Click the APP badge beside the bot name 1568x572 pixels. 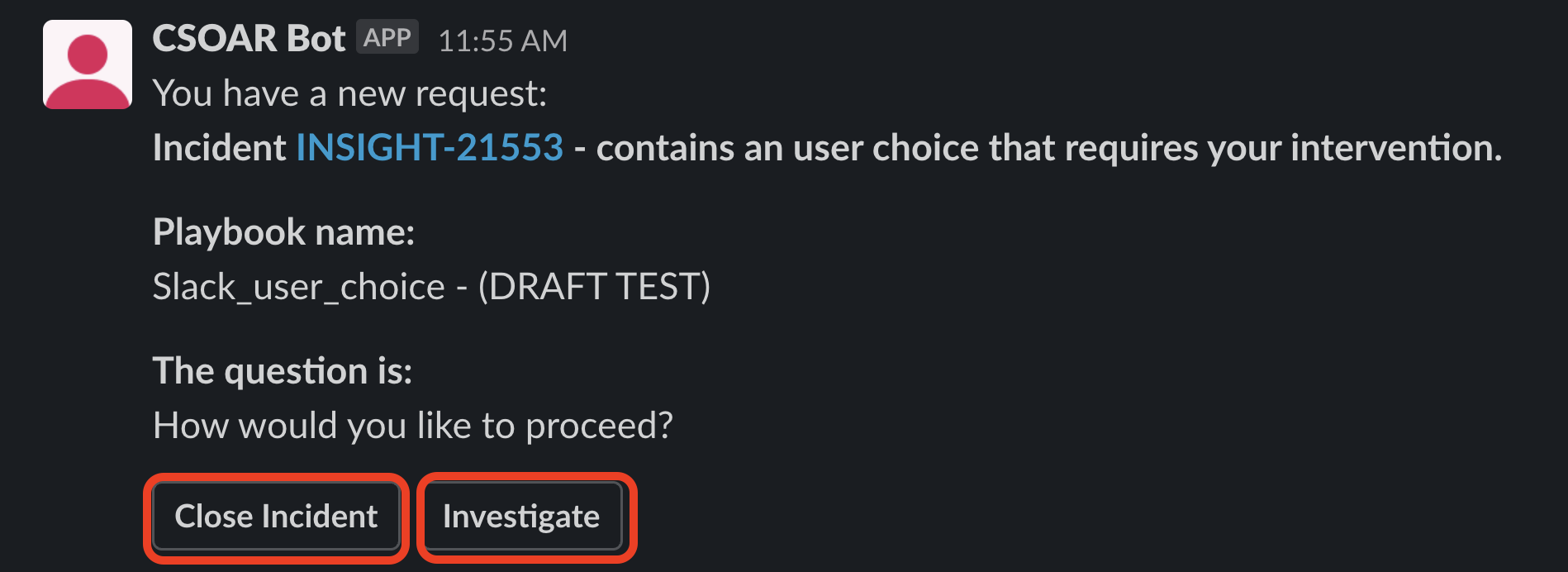[387, 37]
